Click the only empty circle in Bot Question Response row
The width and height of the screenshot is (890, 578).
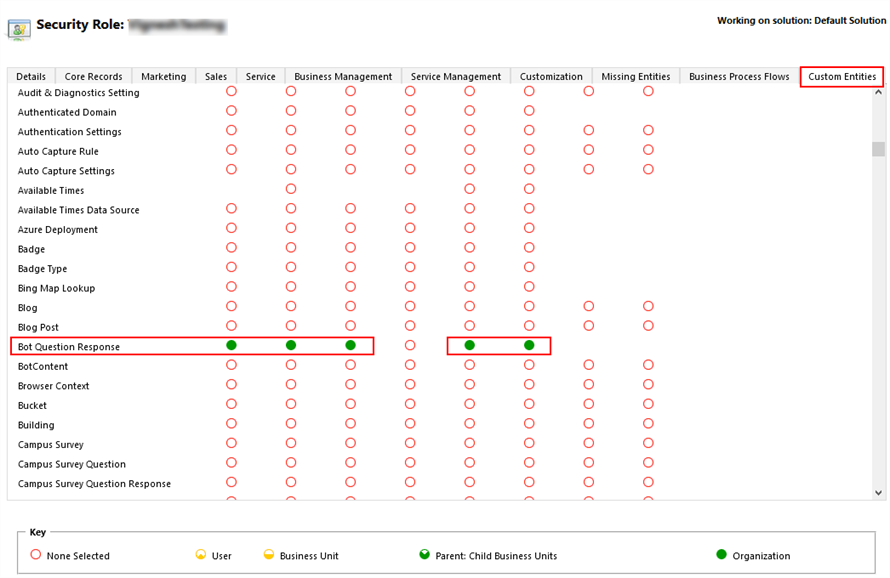pos(410,345)
